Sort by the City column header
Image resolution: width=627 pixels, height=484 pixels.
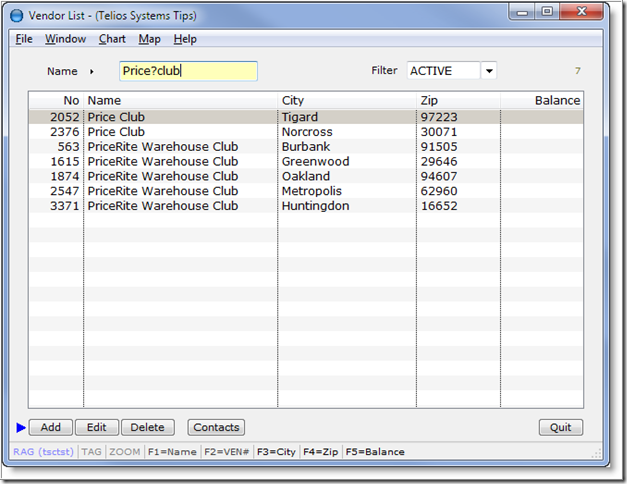346,100
